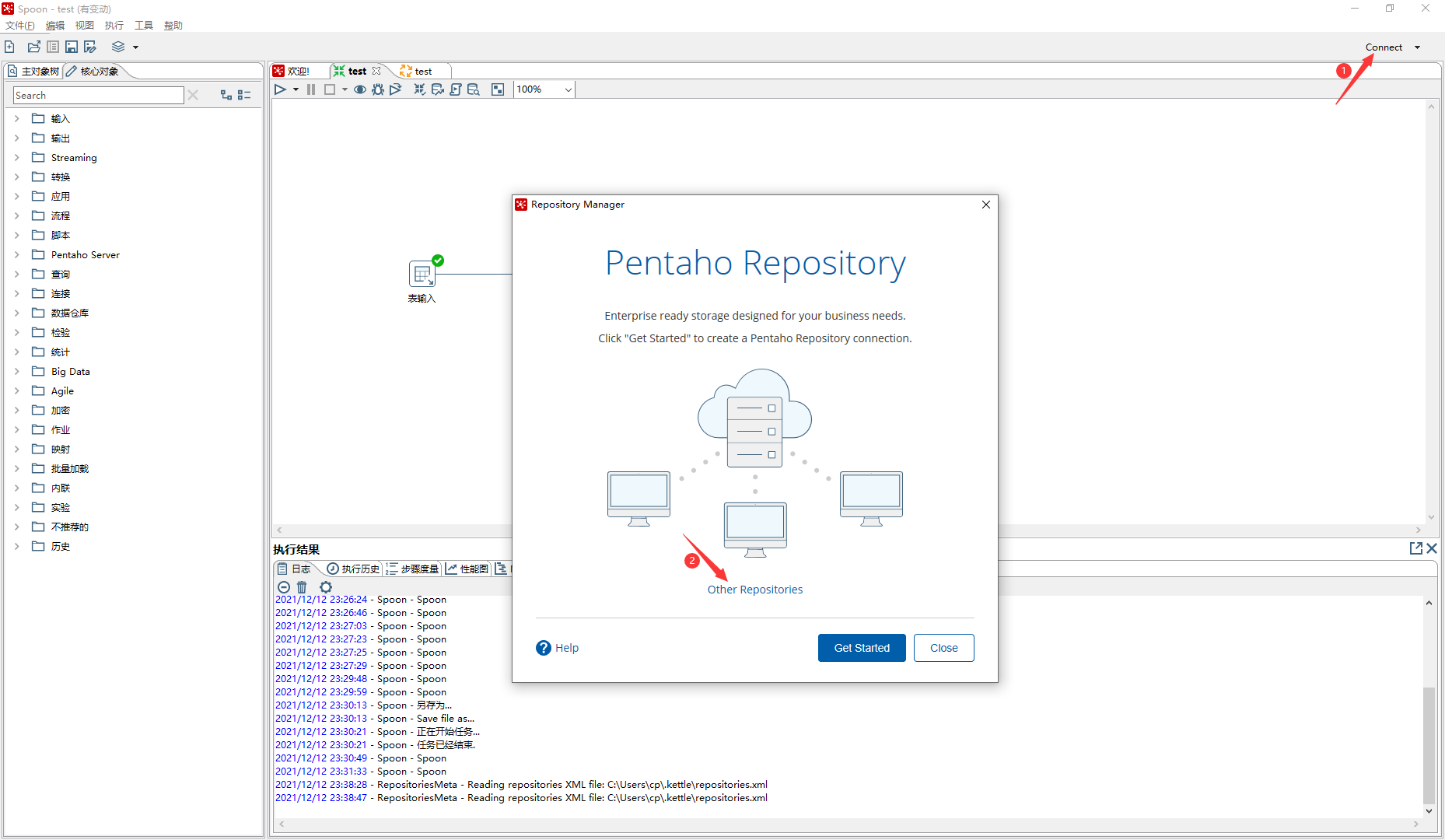Expand the Pentaho Server folder
Screen dimensions: 1445x840
pyautogui.click(x=16, y=254)
